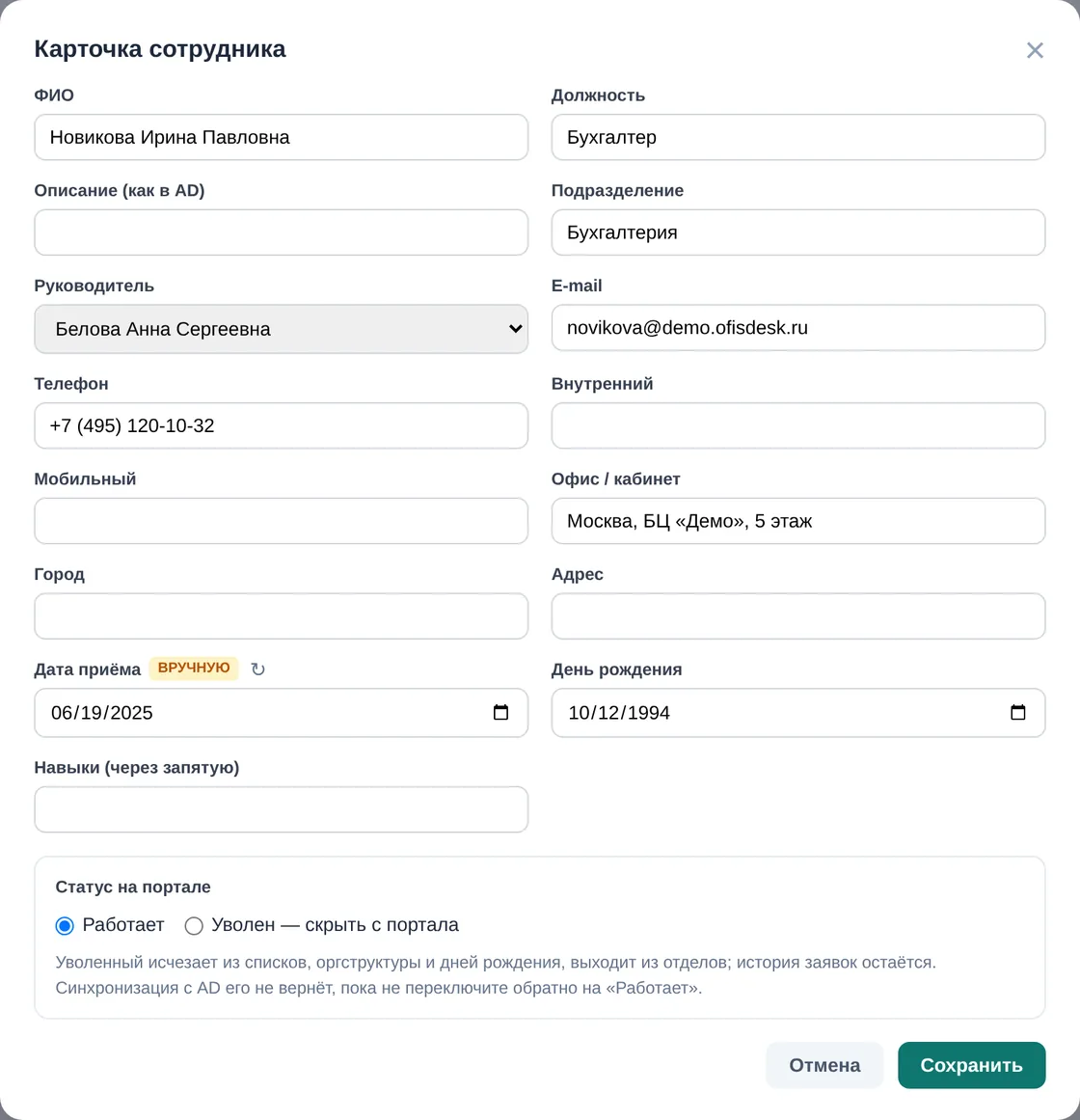Click the День рождения date value
This screenshot has width=1080, height=1120.
(619, 713)
